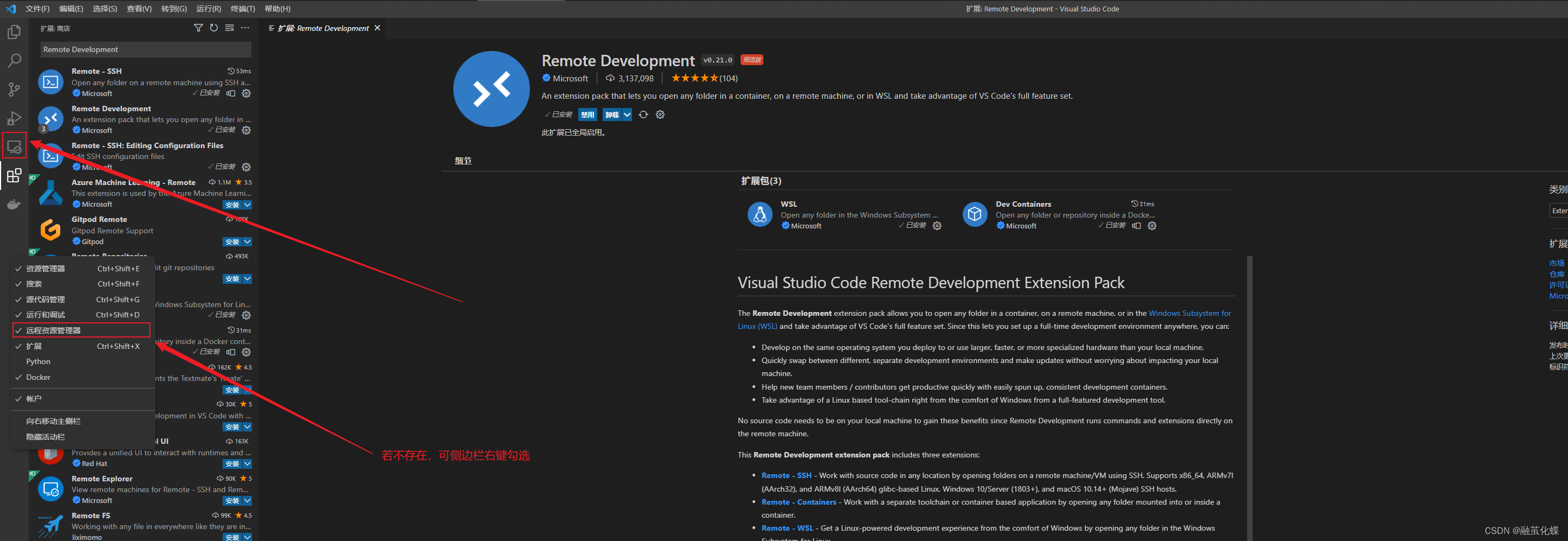Click the 禁用 disable button
The height and width of the screenshot is (541, 1568).
587,114
